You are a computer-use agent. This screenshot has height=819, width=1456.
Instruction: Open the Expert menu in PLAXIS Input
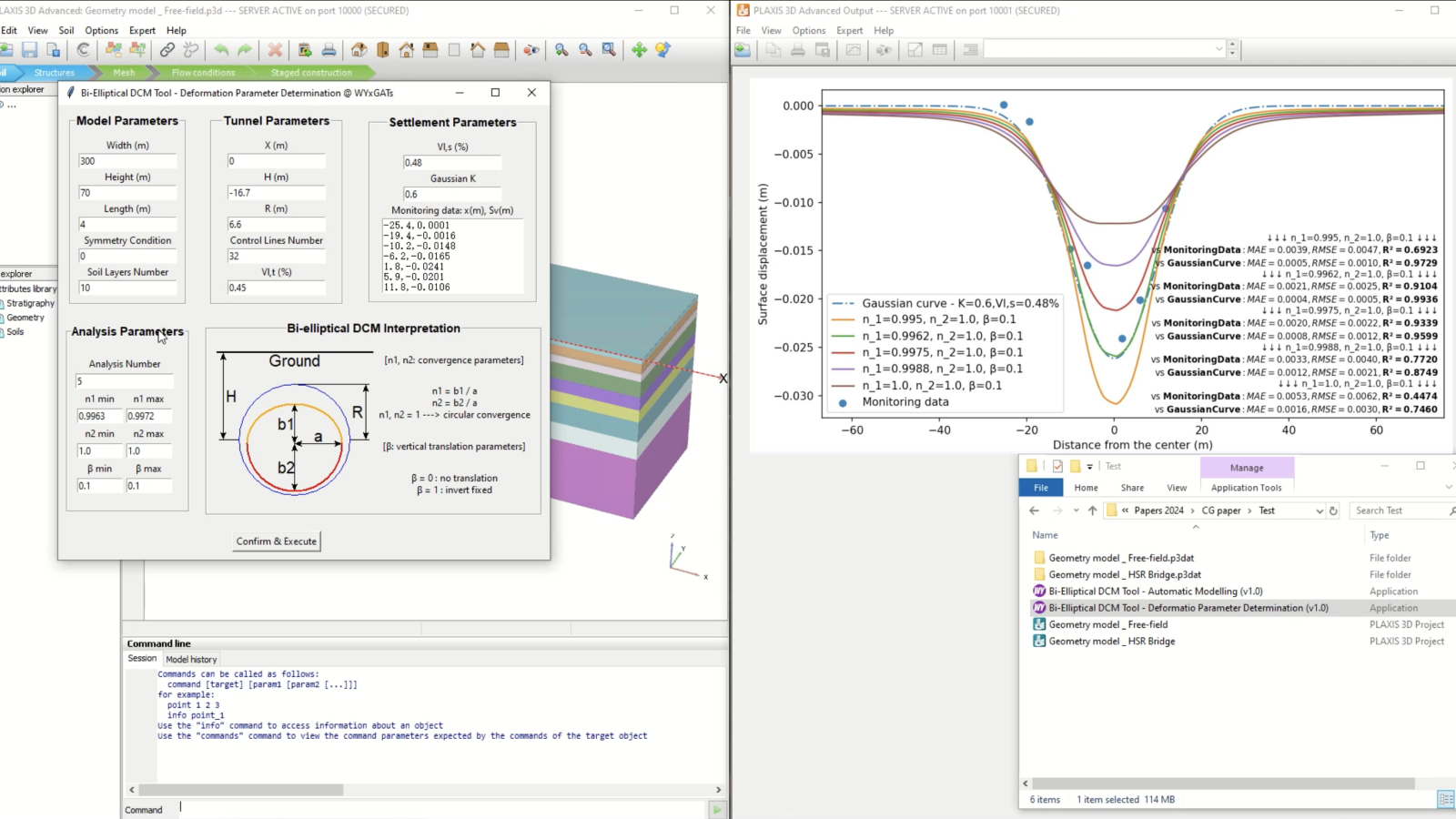142,30
